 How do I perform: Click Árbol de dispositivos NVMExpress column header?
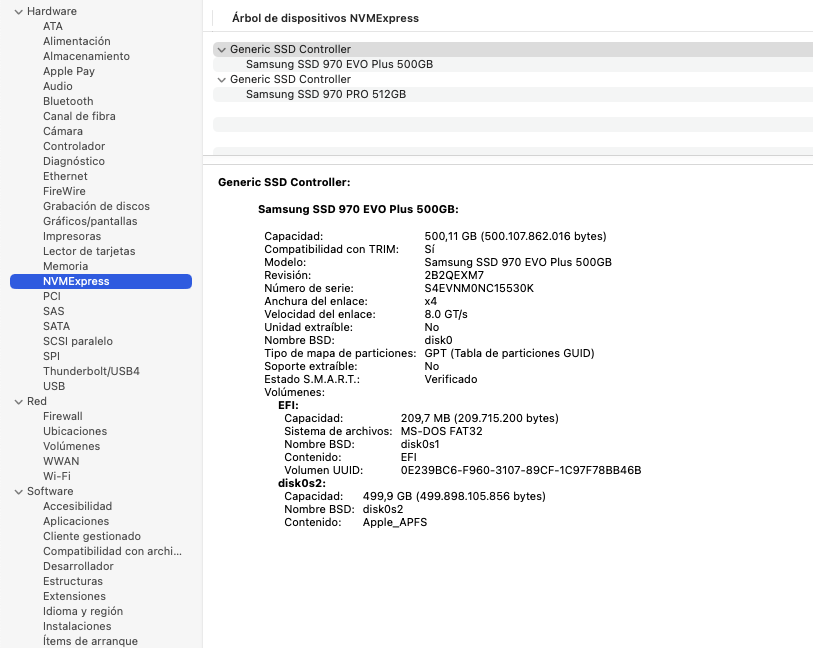coord(325,19)
